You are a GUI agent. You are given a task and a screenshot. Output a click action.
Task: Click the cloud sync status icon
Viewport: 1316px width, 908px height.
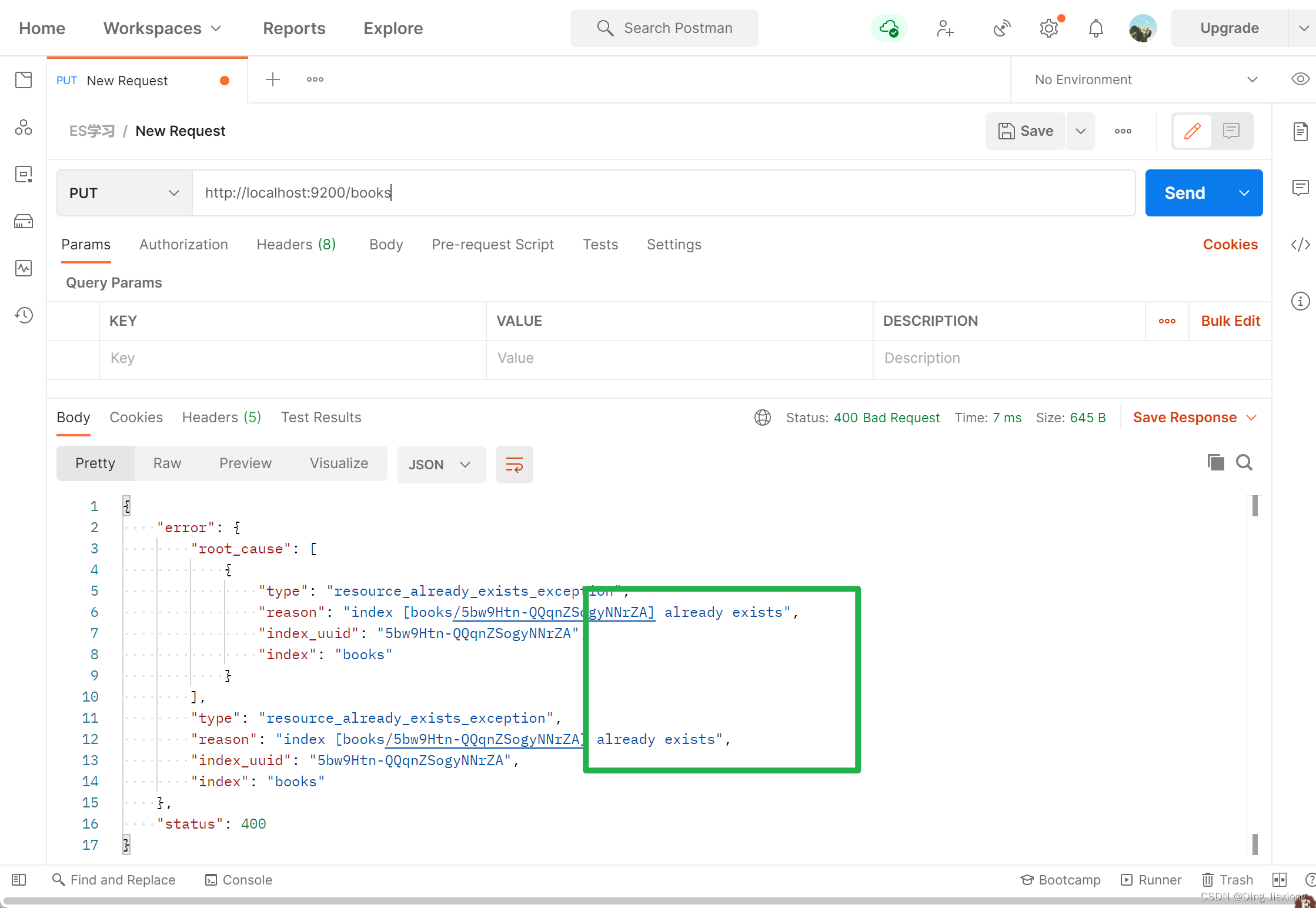pos(889,28)
